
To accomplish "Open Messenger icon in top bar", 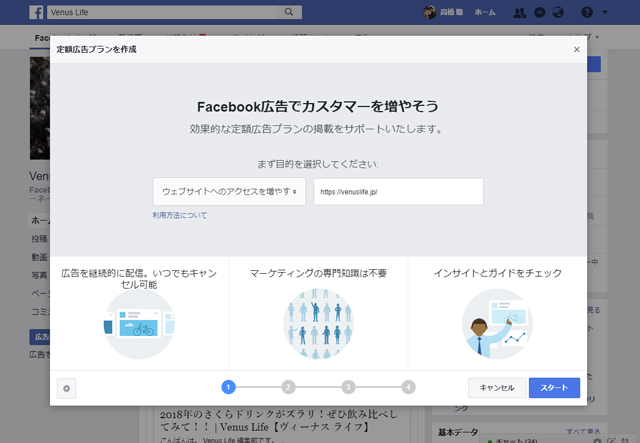I will coord(540,13).
